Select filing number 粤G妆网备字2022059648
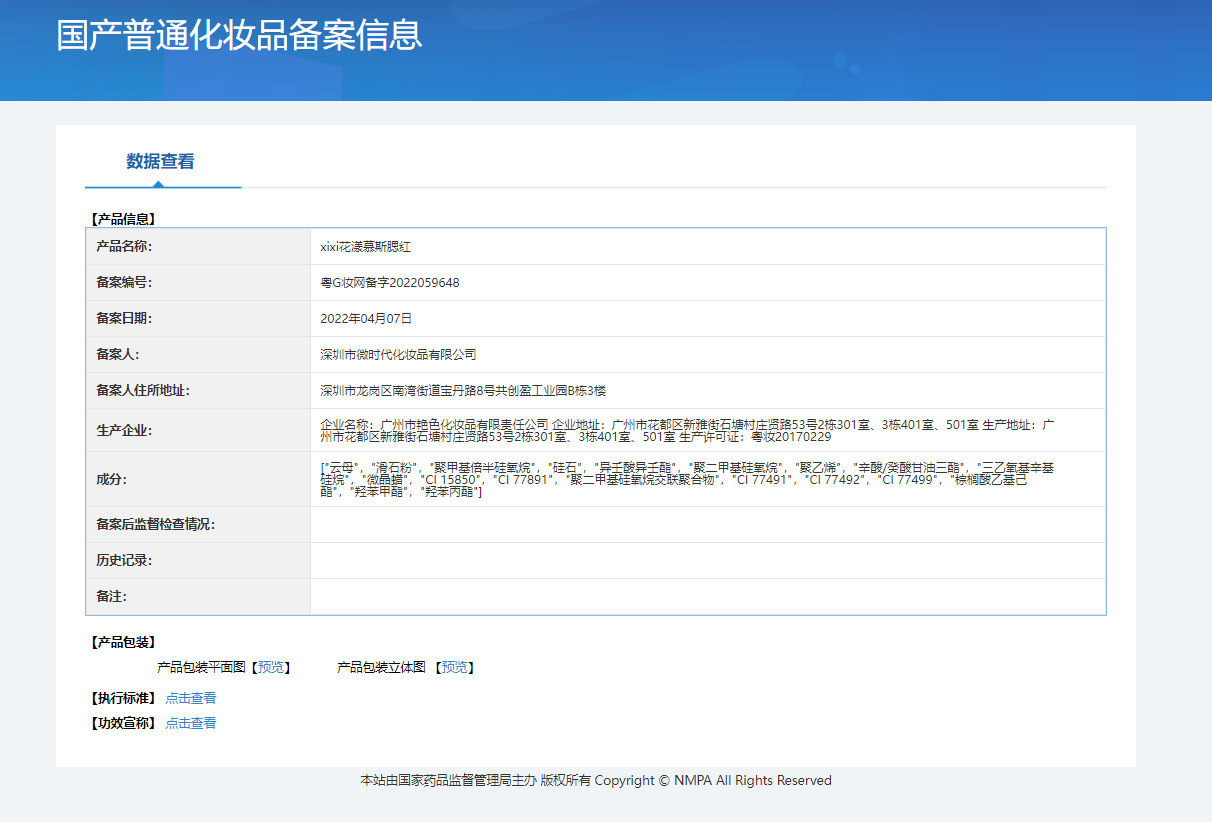The image size is (1212, 822). (390, 282)
